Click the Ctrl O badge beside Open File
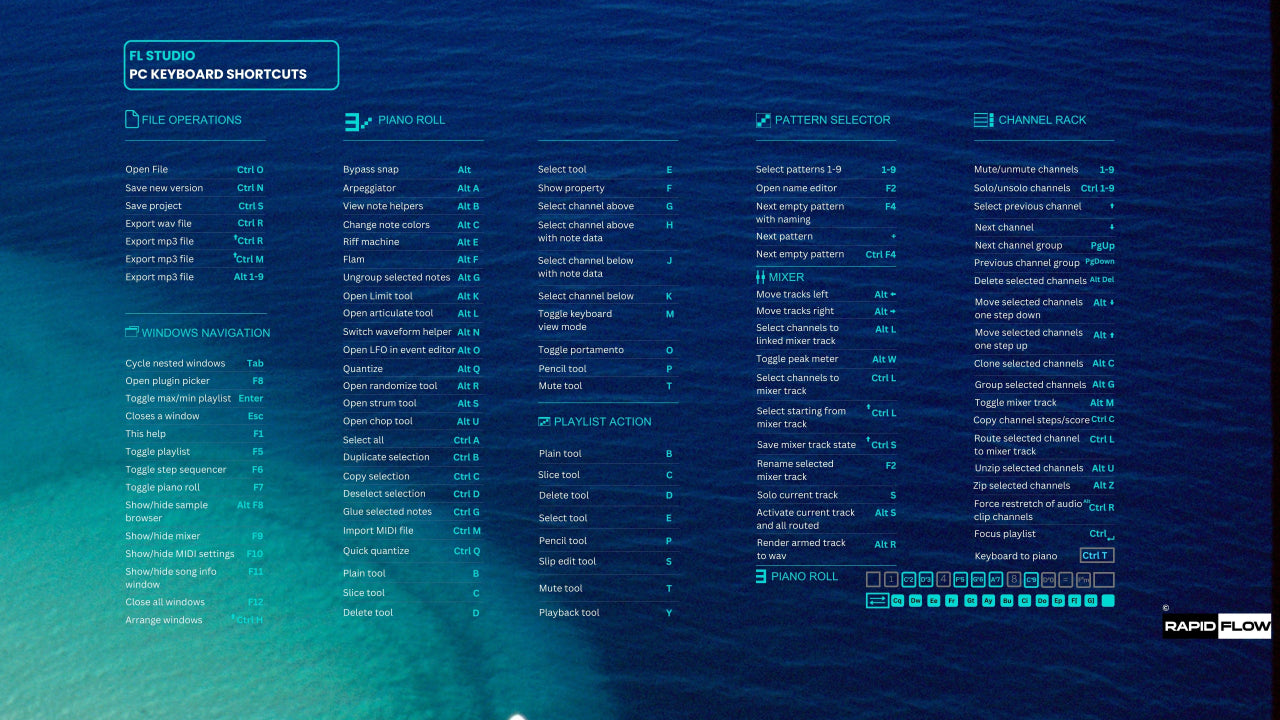The height and width of the screenshot is (720, 1280). click(x=250, y=169)
